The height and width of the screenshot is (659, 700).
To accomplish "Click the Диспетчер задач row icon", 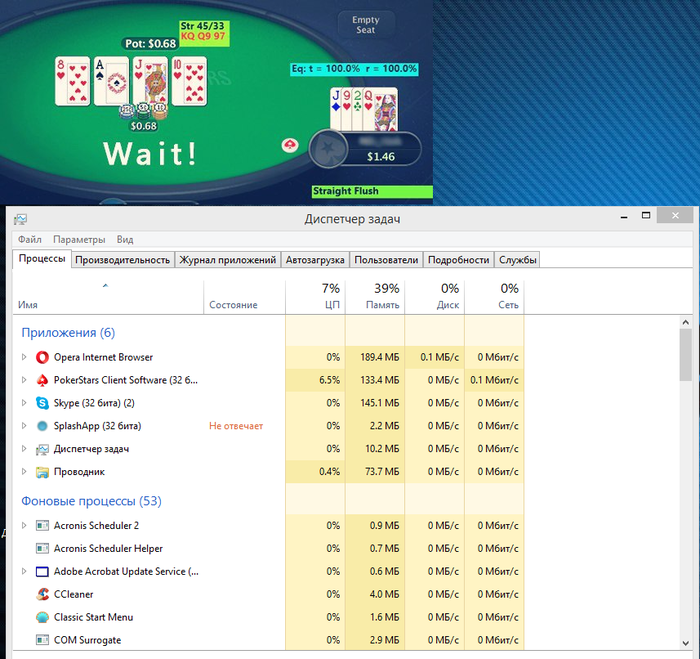I will click(42, 449).
